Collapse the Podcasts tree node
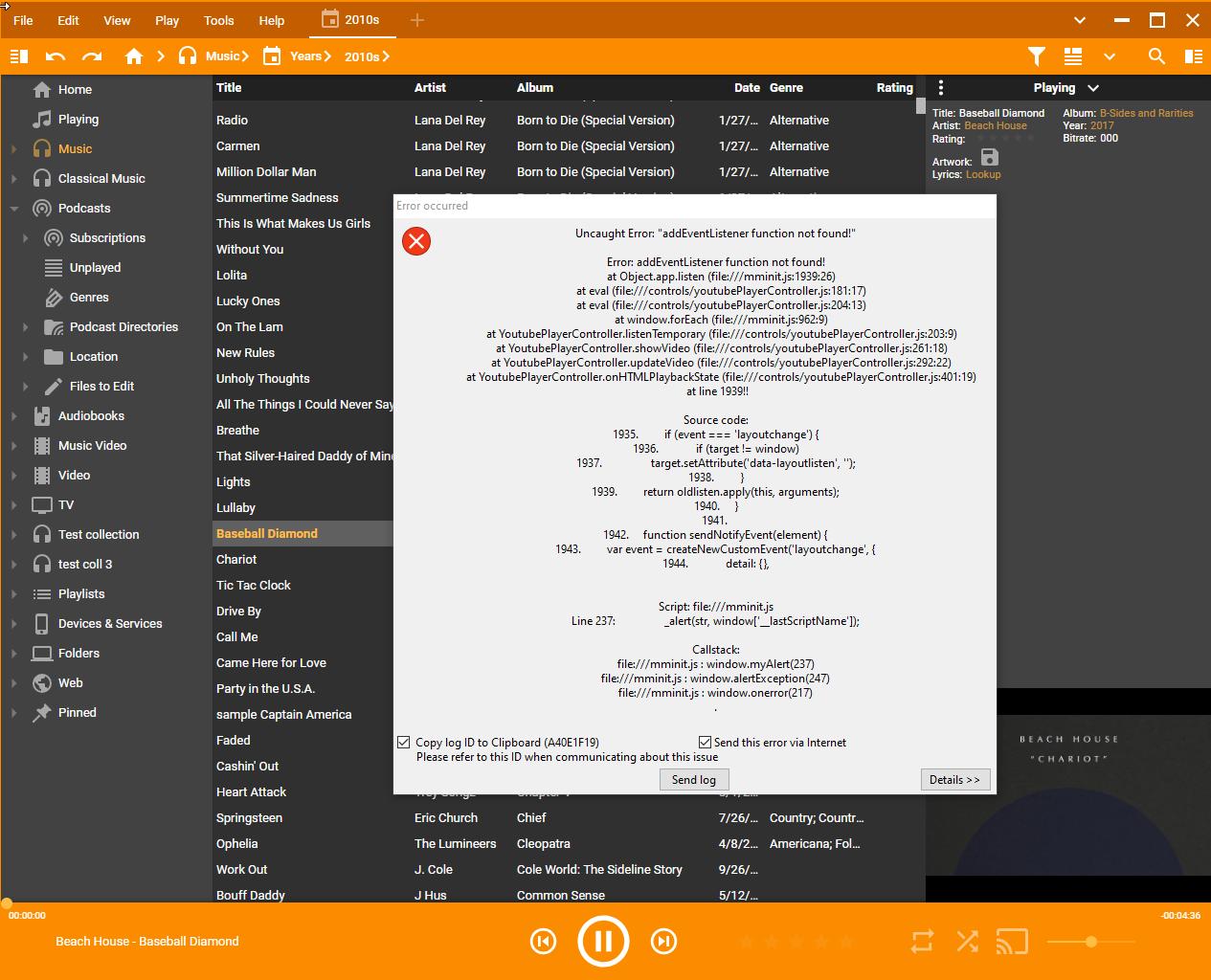This screenshot has height=980, width=1211. pos(14,209)
